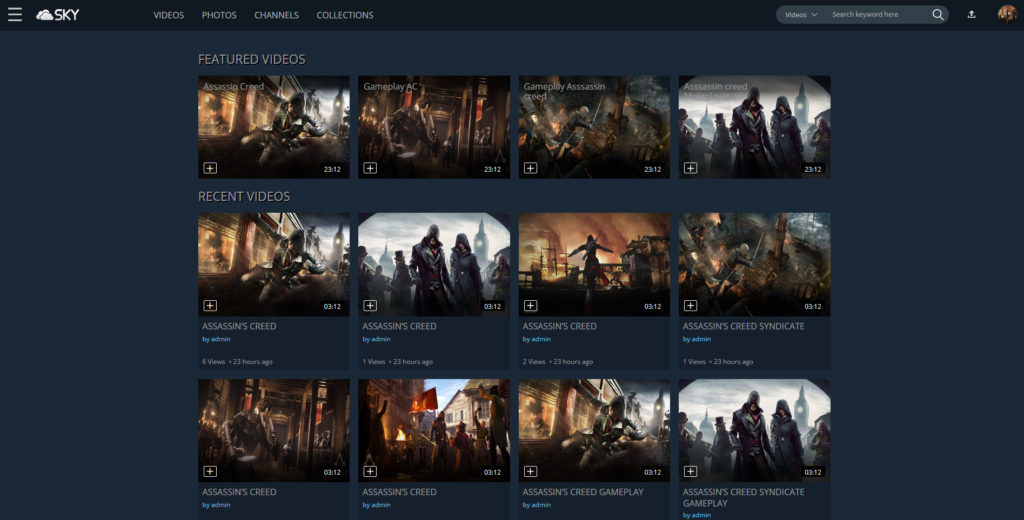Click plus icon on 'SYNDICATE GAMEPLAY' video
The width and height of the screenshot is (1024, 520).
690,472
